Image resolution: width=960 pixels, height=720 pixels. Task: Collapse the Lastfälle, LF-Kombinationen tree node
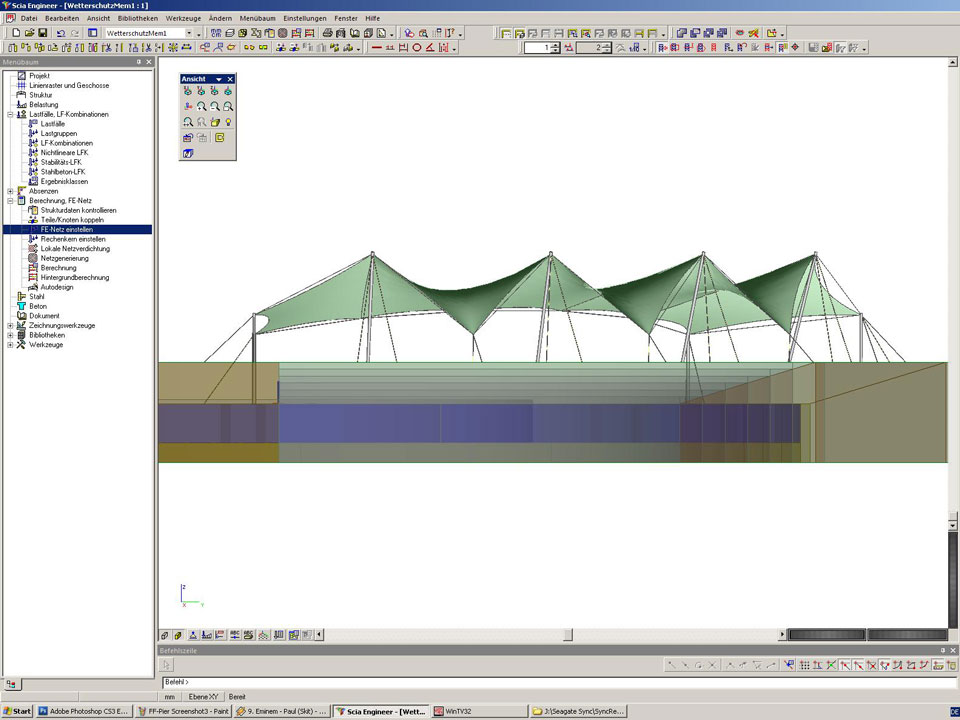point(10,114)
